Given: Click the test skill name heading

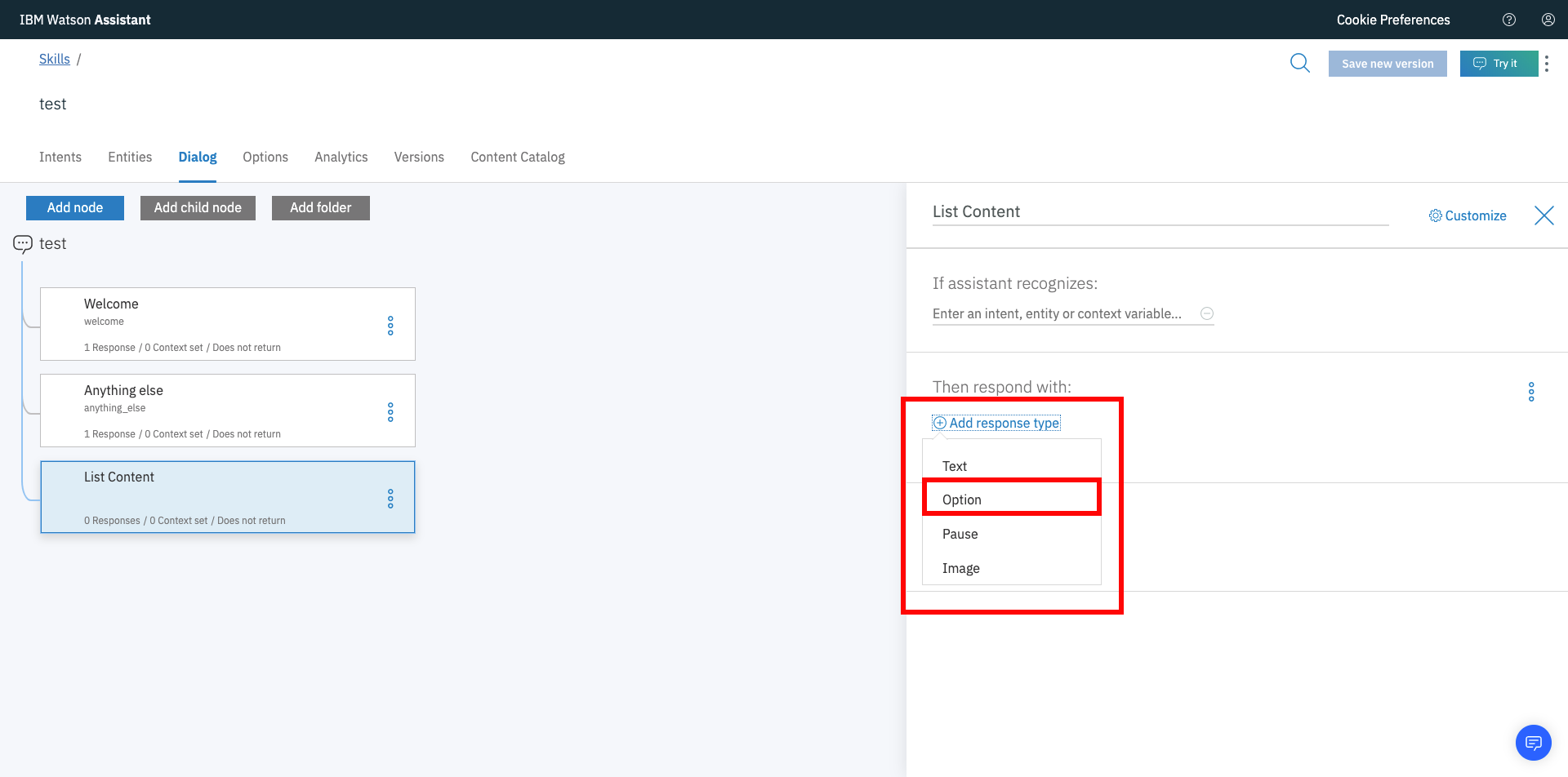Looking at the screenshot, I should point(53,104).
